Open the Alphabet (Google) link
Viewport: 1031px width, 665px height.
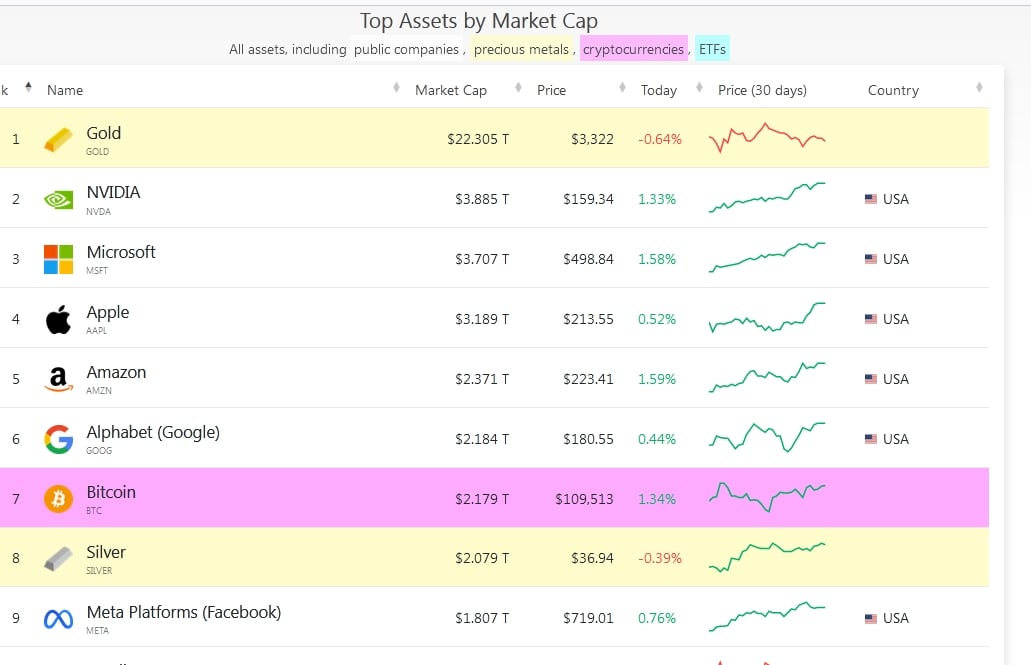(x=153, y=433)
